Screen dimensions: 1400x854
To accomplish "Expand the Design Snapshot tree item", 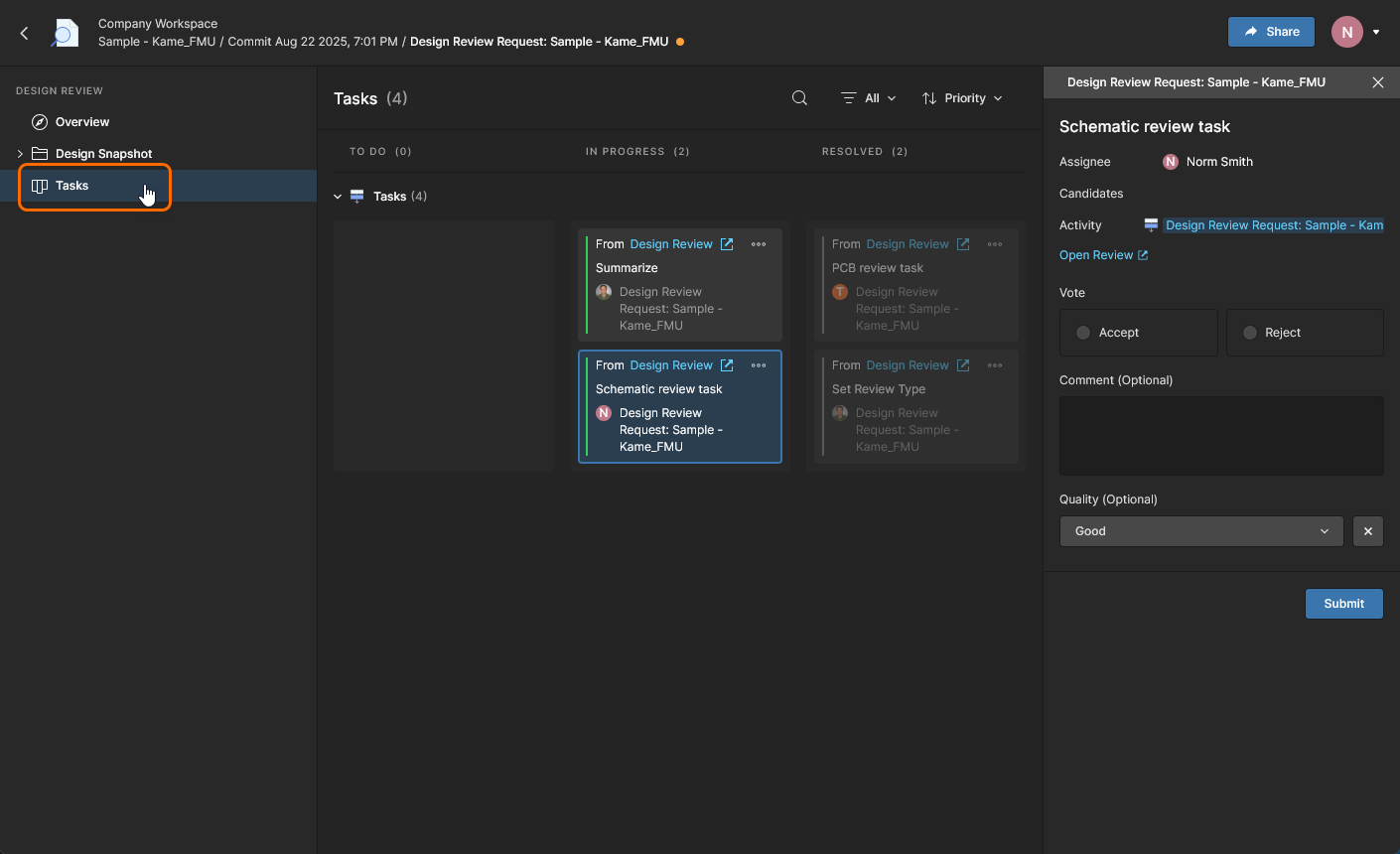I will (20, 154).
